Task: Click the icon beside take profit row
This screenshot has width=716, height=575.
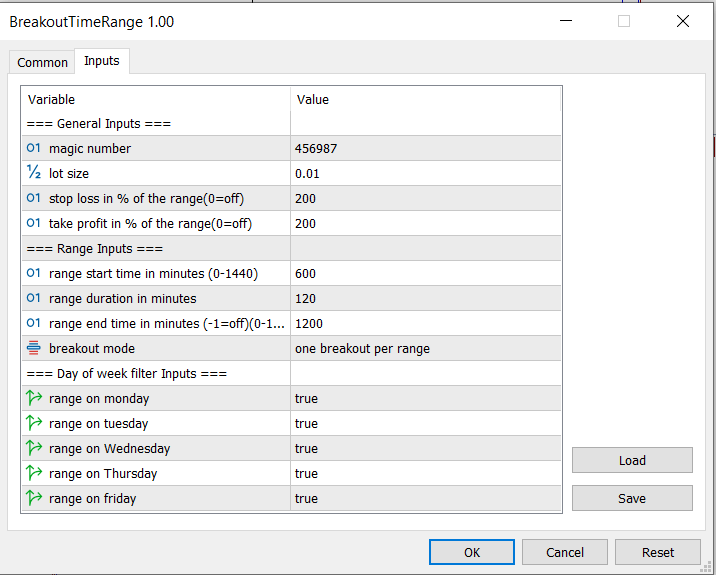Action: (34, 223)
